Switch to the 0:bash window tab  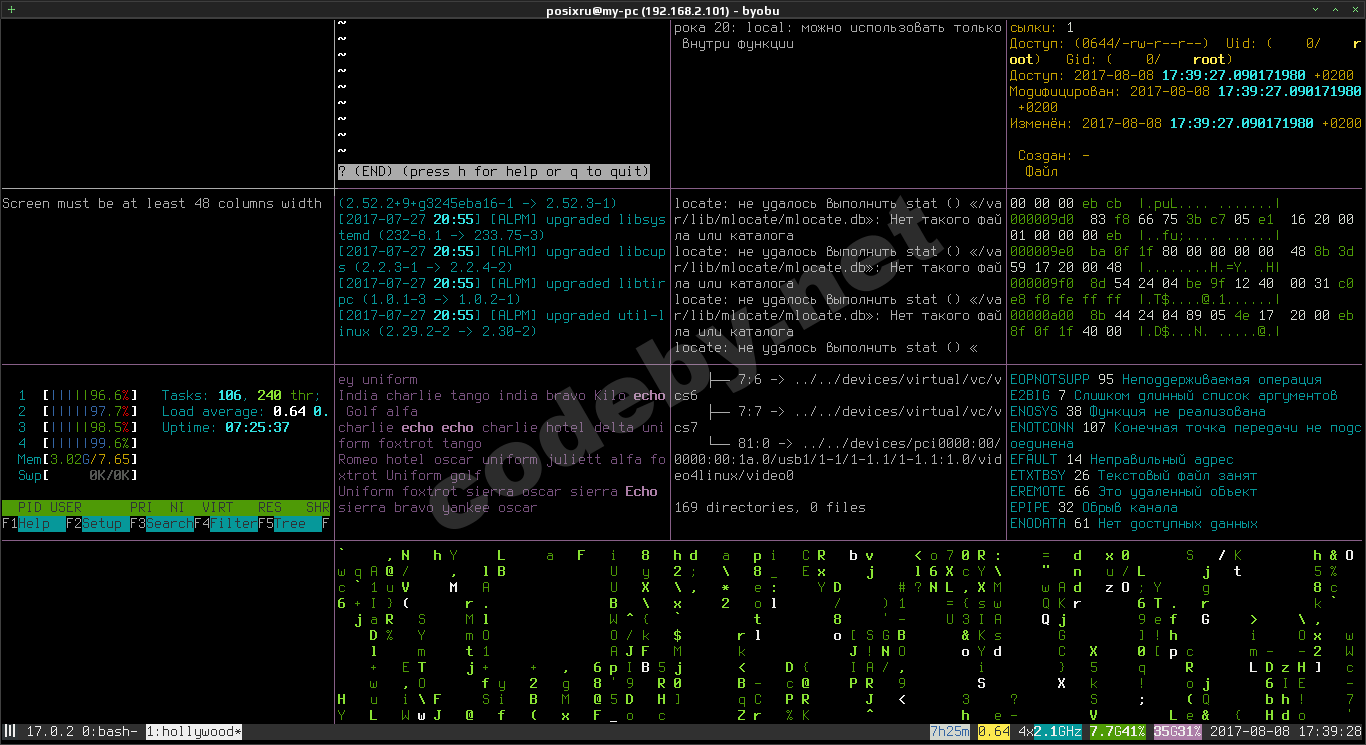pos(108,732)
